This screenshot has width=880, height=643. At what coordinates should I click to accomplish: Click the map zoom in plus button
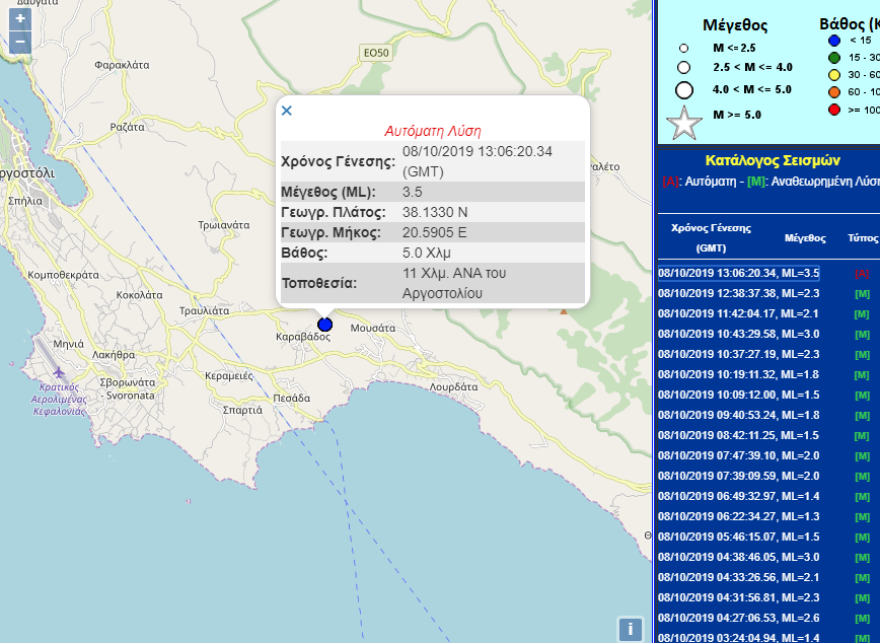20,19
